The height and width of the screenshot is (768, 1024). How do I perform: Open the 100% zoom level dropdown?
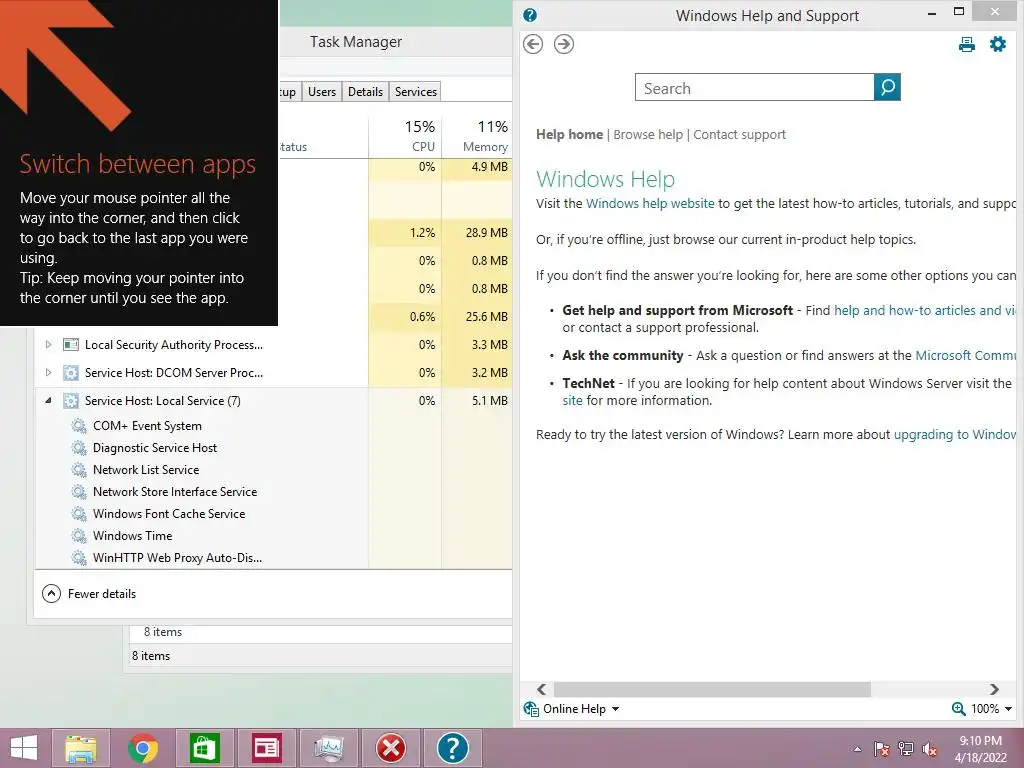pos(1008,709)
